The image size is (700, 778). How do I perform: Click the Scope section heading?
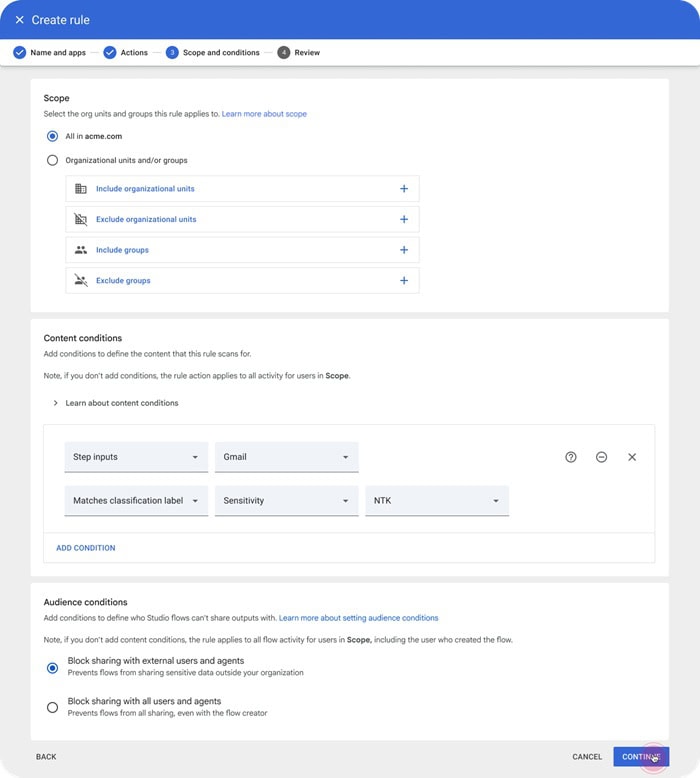pyautogui.click(x=57, y=98)
